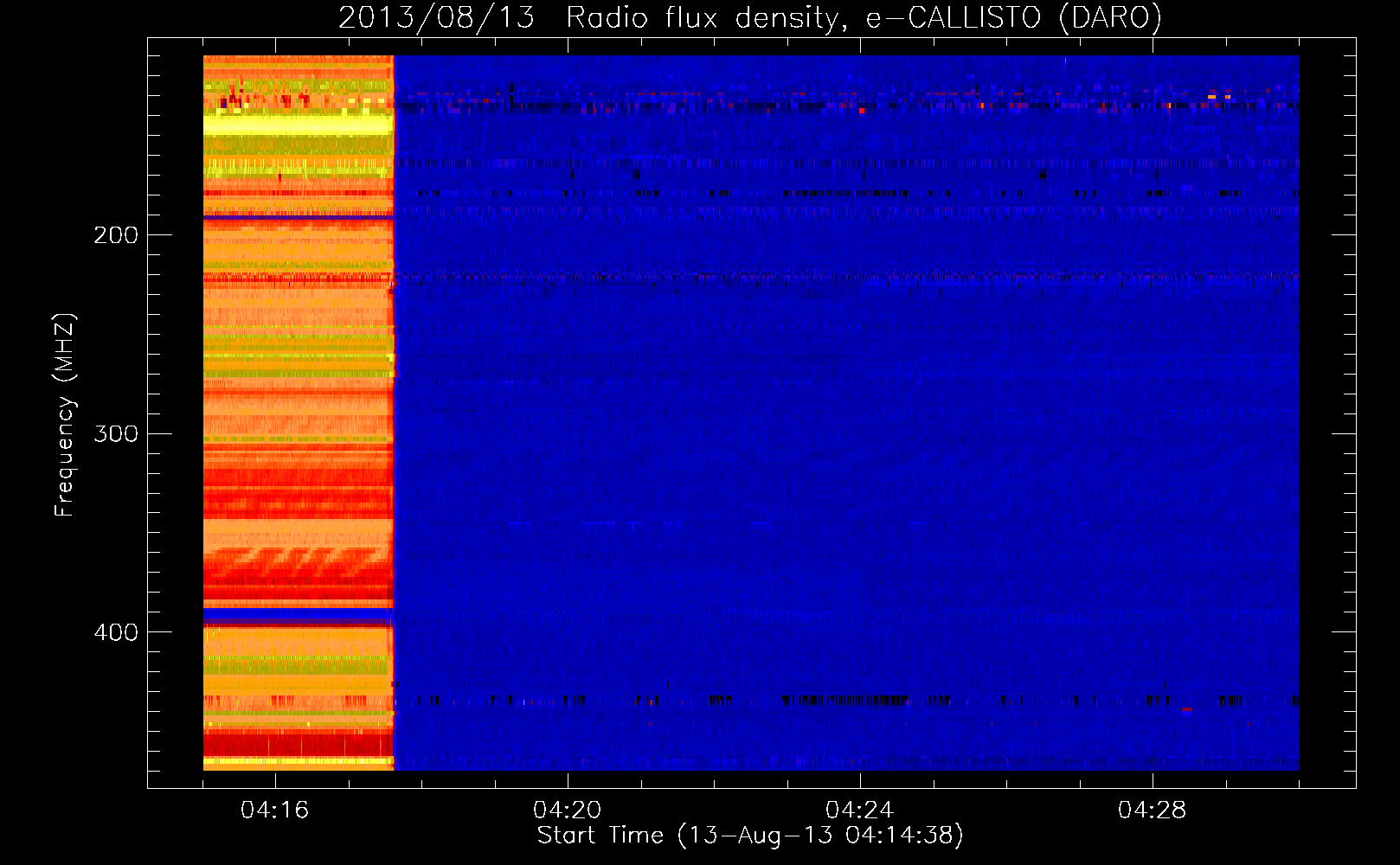Click the plot title "2013/08/13 Radio flux density, e-CALLISTO (DARO)"
The image size is (1400, 865).
click(750, 17)
